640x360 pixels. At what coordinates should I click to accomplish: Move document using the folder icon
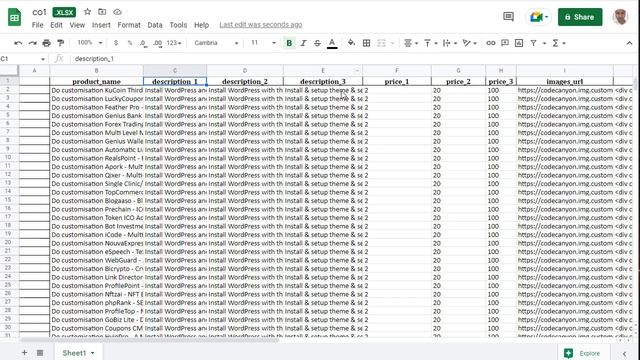tap(102, 12)
